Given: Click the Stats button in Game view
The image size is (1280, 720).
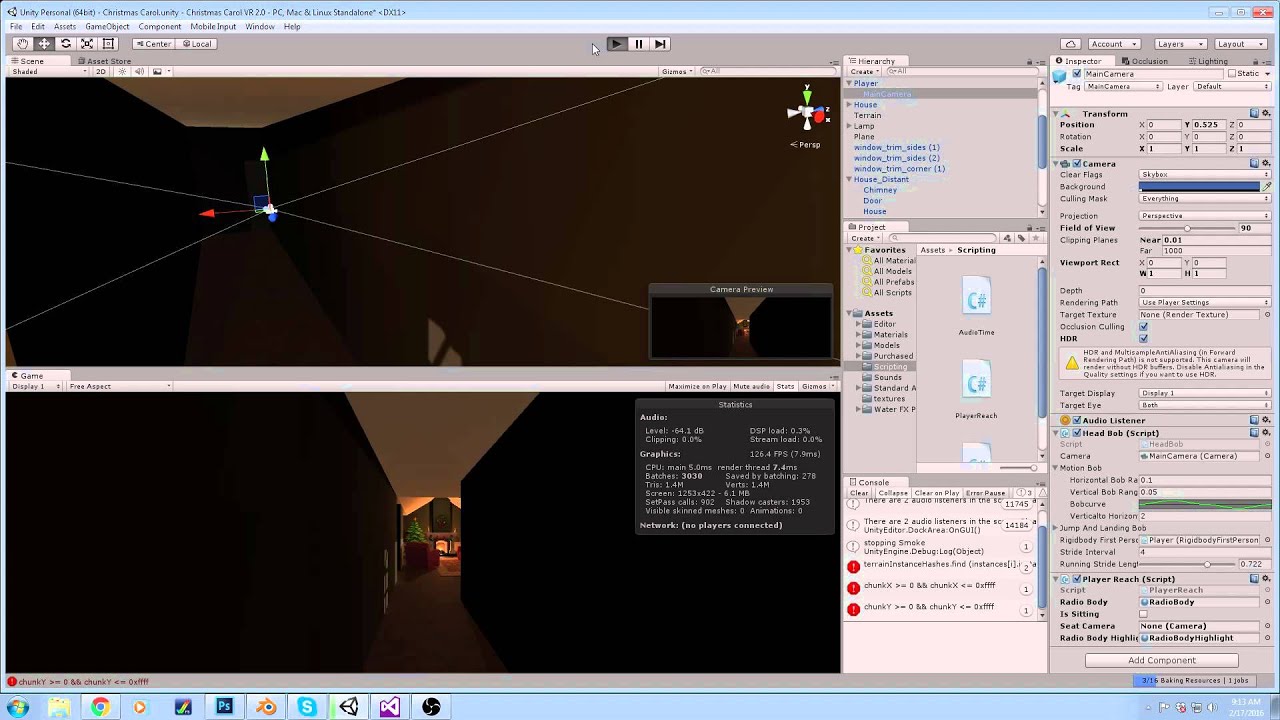Looking at the screenshot, I should click(786, 386).
